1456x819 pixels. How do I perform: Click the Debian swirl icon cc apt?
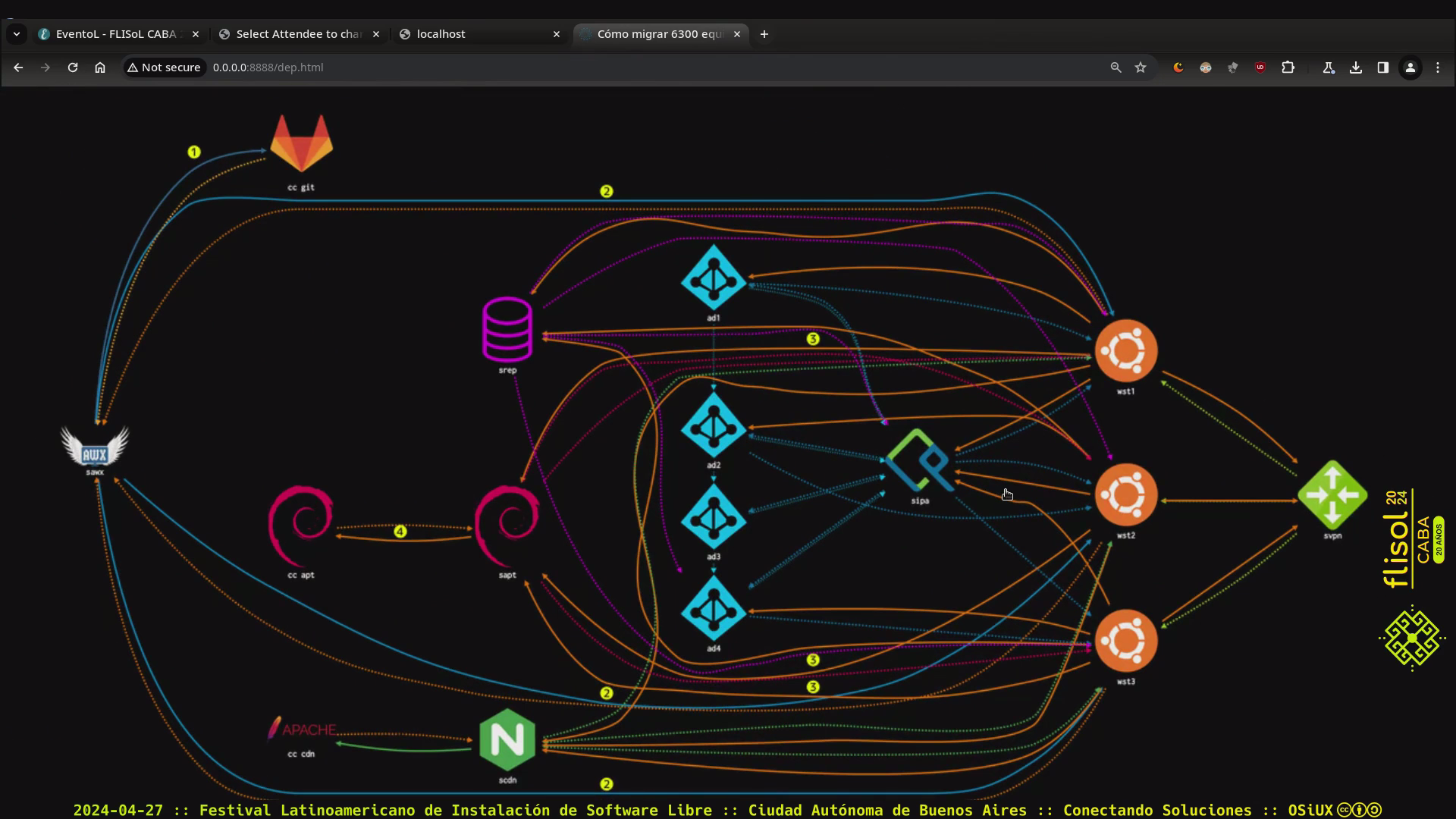[x=301, y=526]
